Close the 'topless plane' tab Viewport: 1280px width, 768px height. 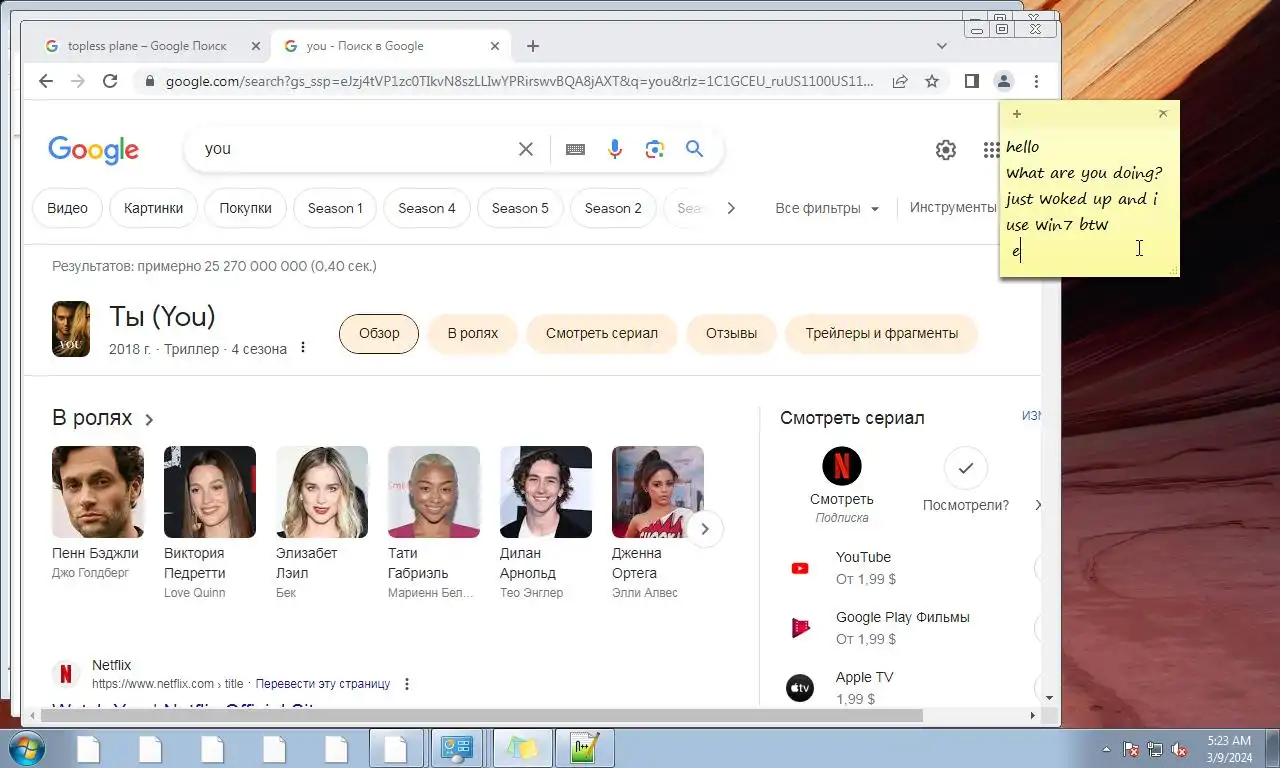point(255,46)
